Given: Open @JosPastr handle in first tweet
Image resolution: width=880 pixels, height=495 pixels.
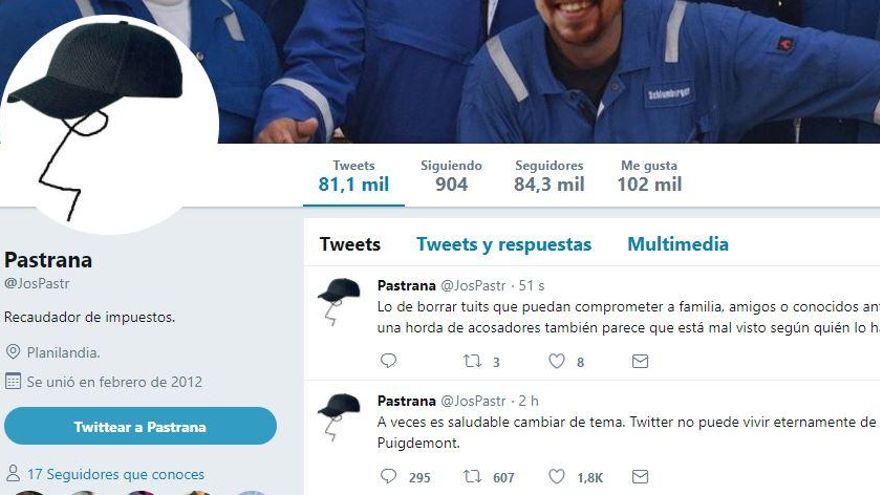Looking at the screenshot, I should click(x=473, y=286).
